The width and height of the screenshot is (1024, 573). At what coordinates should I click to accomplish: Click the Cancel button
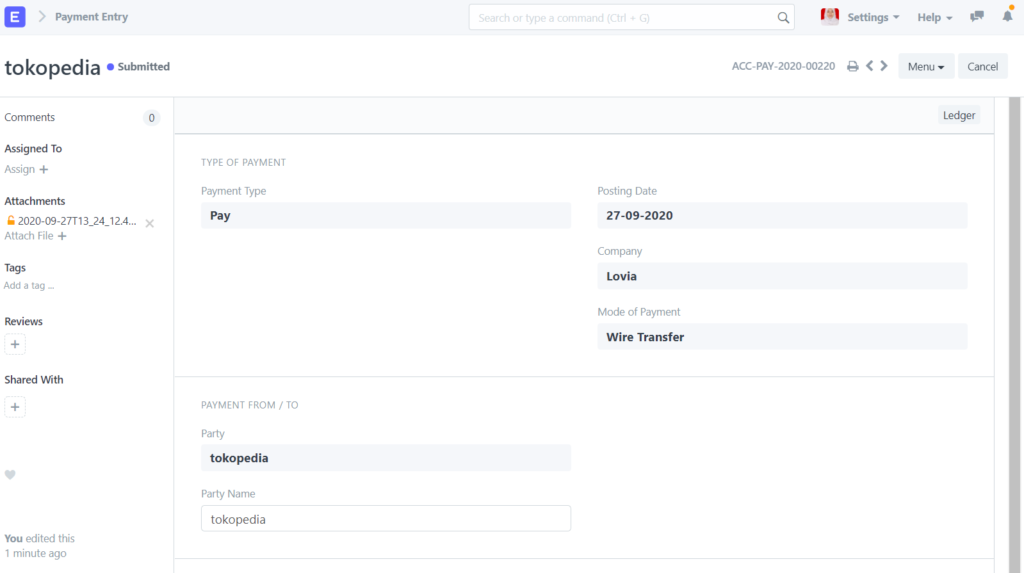tap(982, 66)
